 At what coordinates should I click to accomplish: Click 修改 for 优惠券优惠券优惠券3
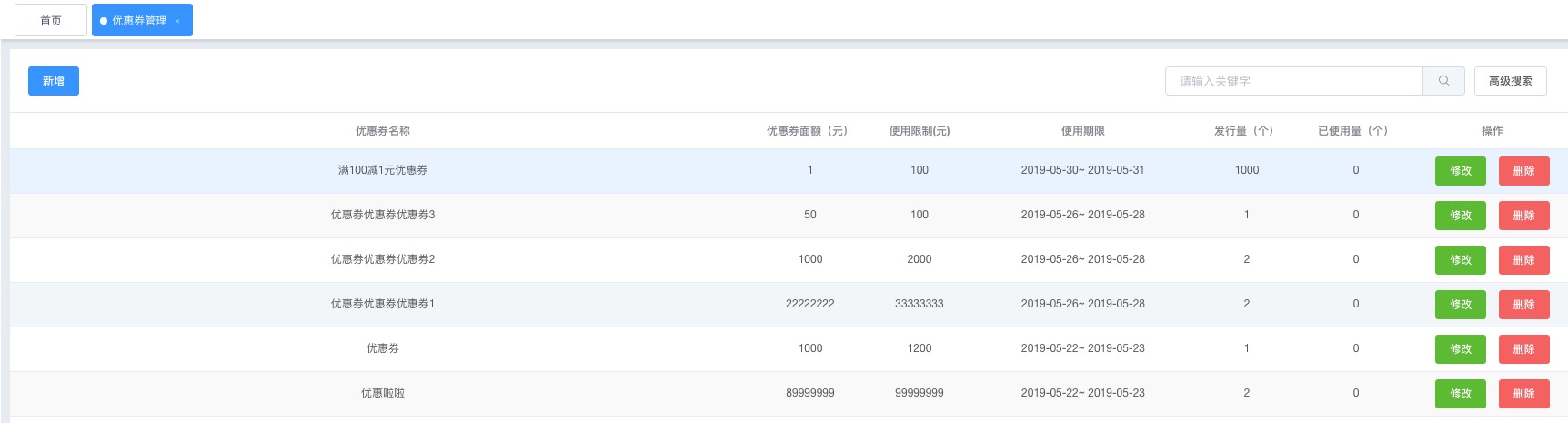point(1460,216)
